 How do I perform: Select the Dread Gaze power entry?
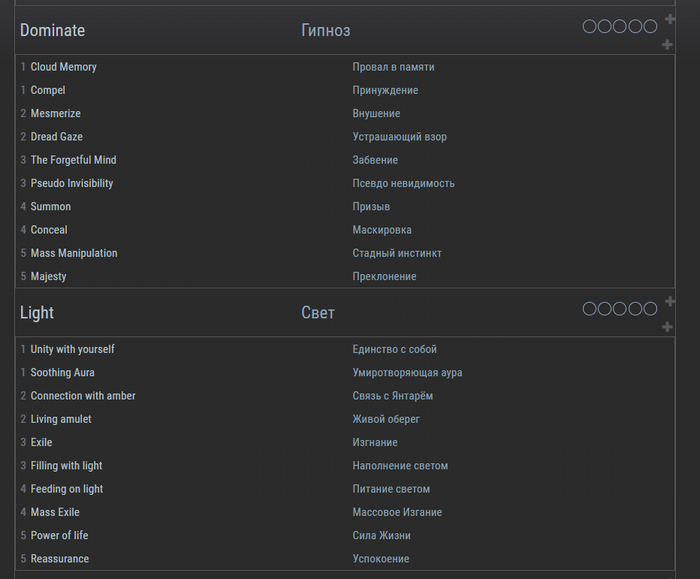pyautogui.click(x=56, y=137)
